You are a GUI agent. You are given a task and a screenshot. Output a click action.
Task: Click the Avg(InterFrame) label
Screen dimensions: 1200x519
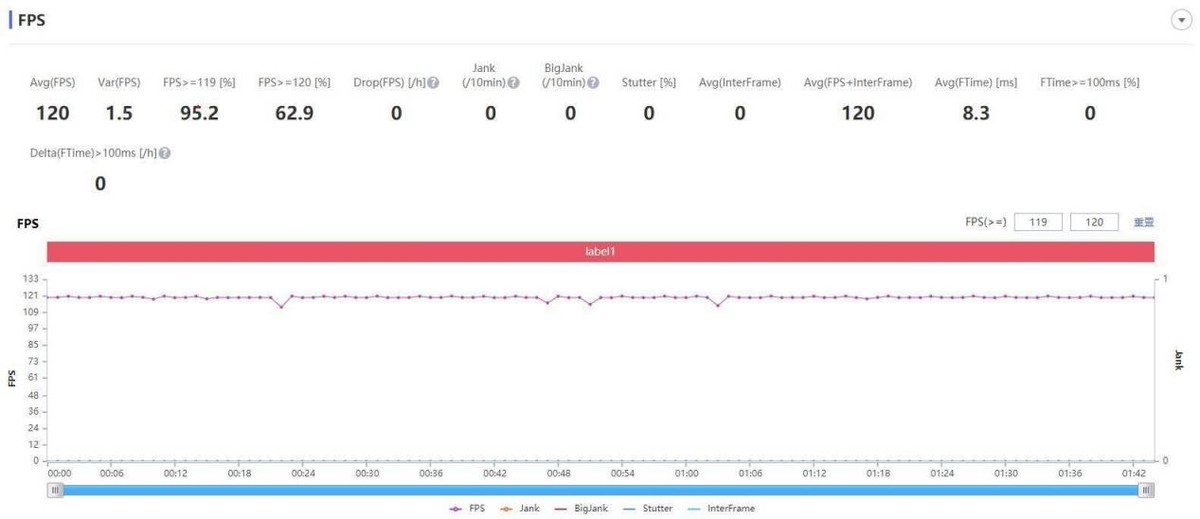(x=740, y=83)
